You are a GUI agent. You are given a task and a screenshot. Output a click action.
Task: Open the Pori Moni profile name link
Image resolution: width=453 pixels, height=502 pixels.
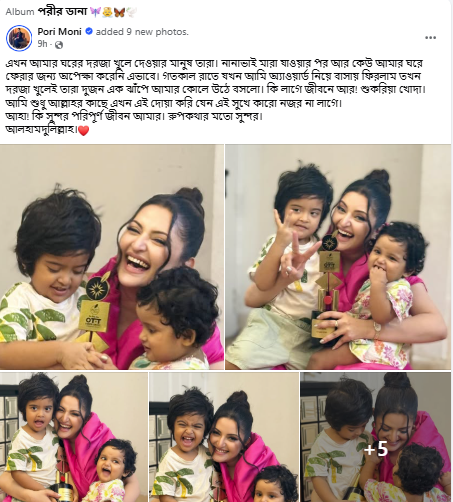click(59, 32)
